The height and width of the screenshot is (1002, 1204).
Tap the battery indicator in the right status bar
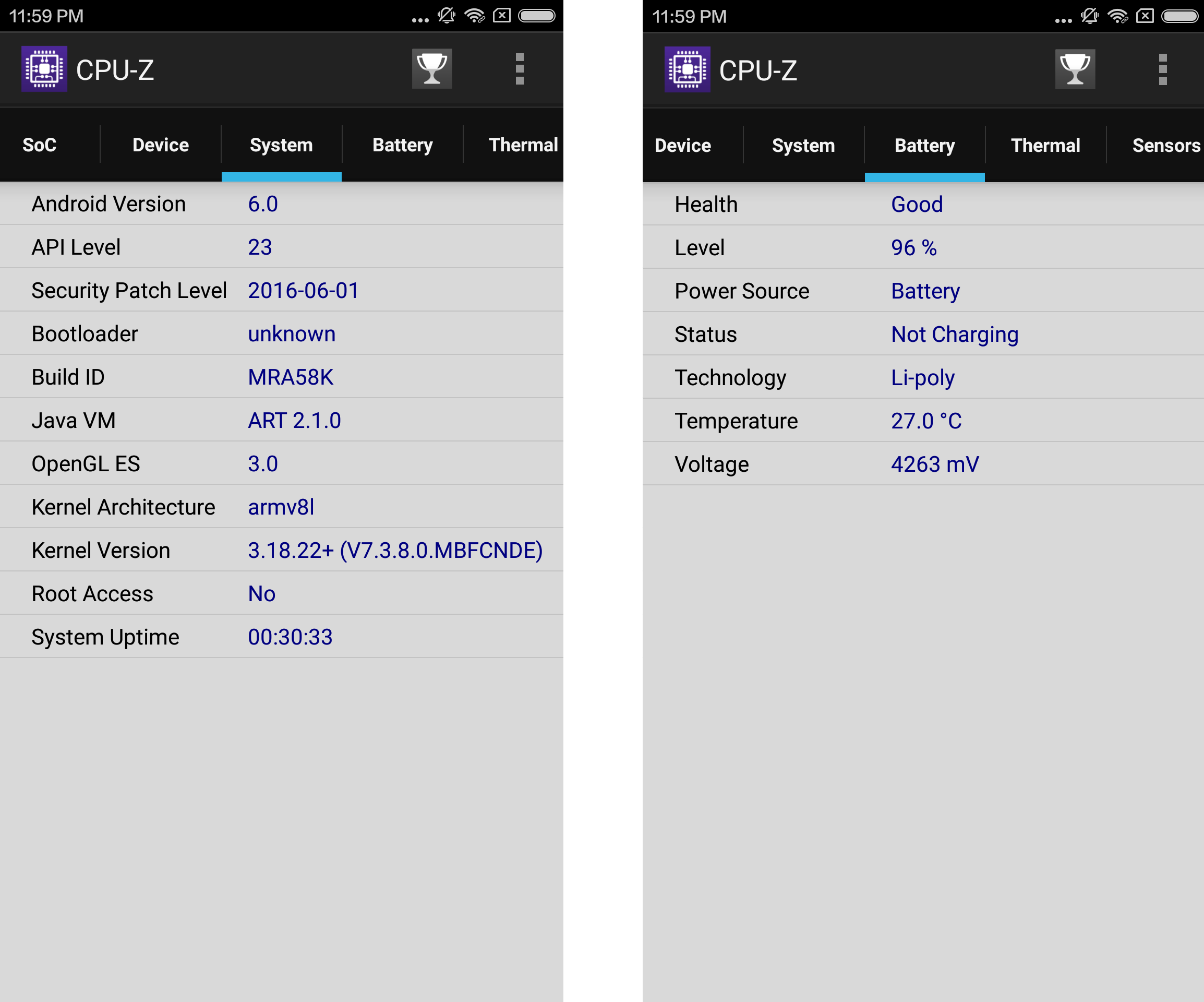click(x=1179, y=16)
